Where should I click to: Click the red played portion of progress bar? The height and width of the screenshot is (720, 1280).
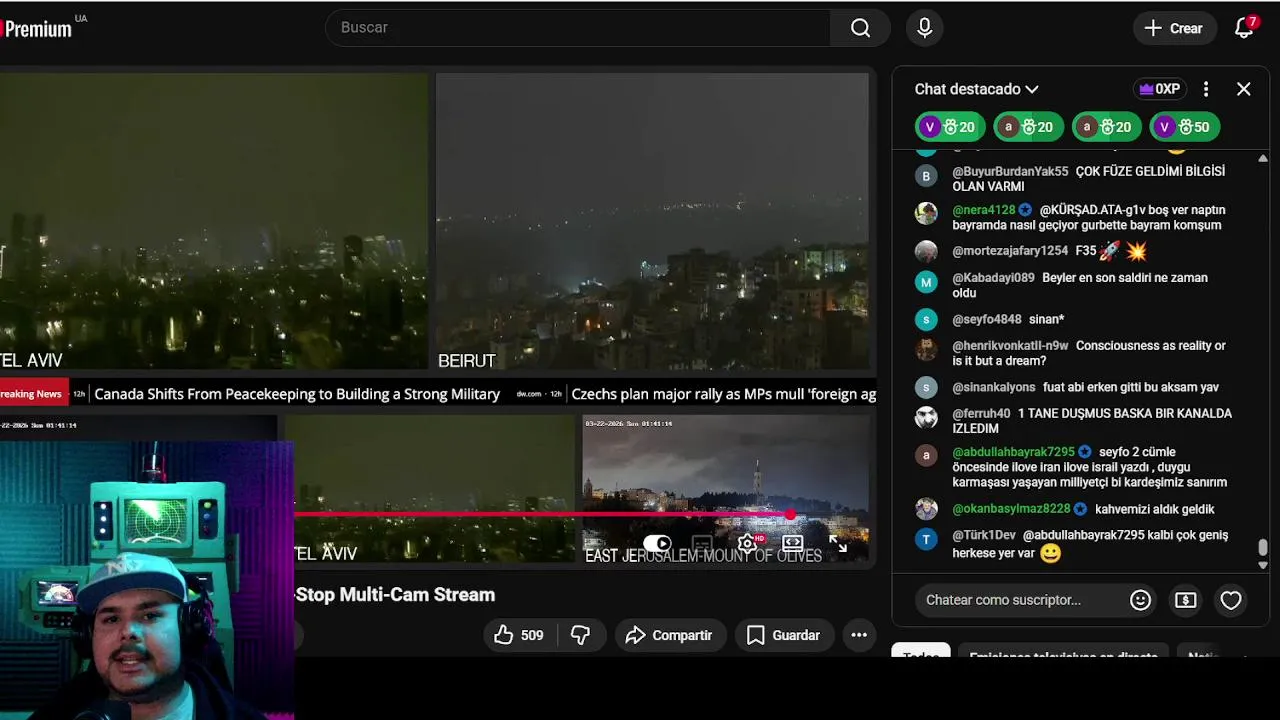click(540, 515)
